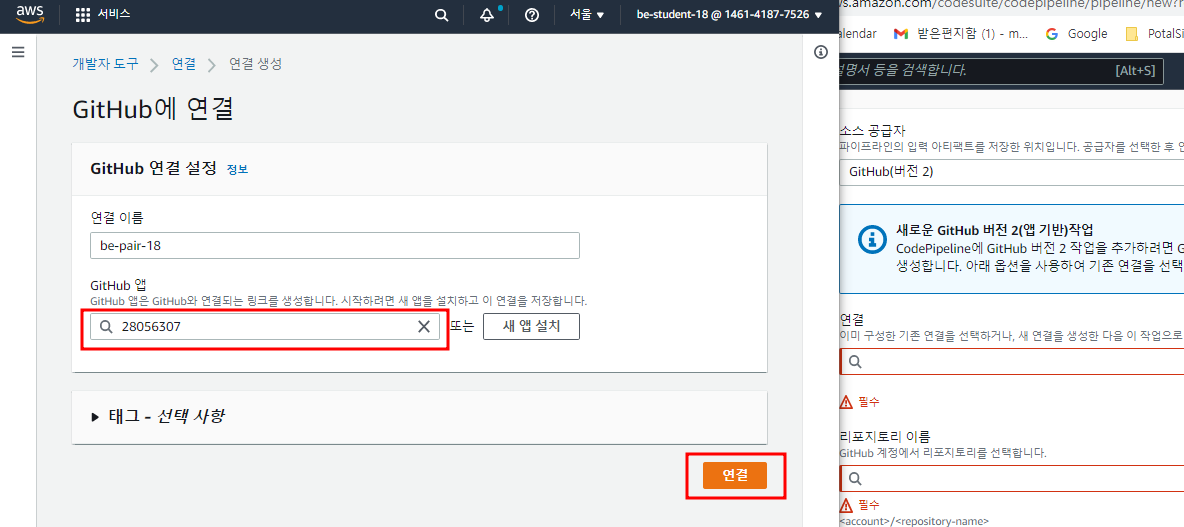
Task: Click the AWS search bar with Alt+S hint
Action: [1001, 71]
